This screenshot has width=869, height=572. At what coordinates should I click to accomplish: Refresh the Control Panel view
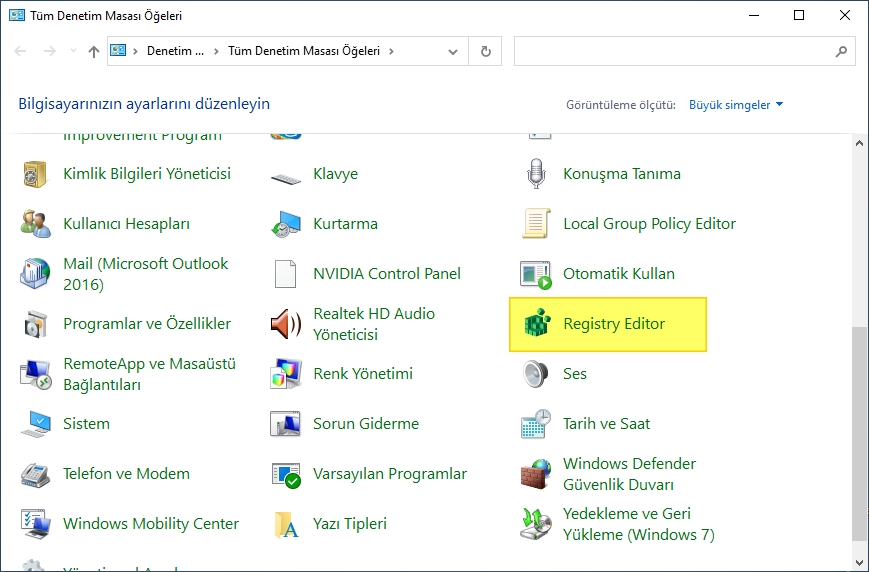485,52
